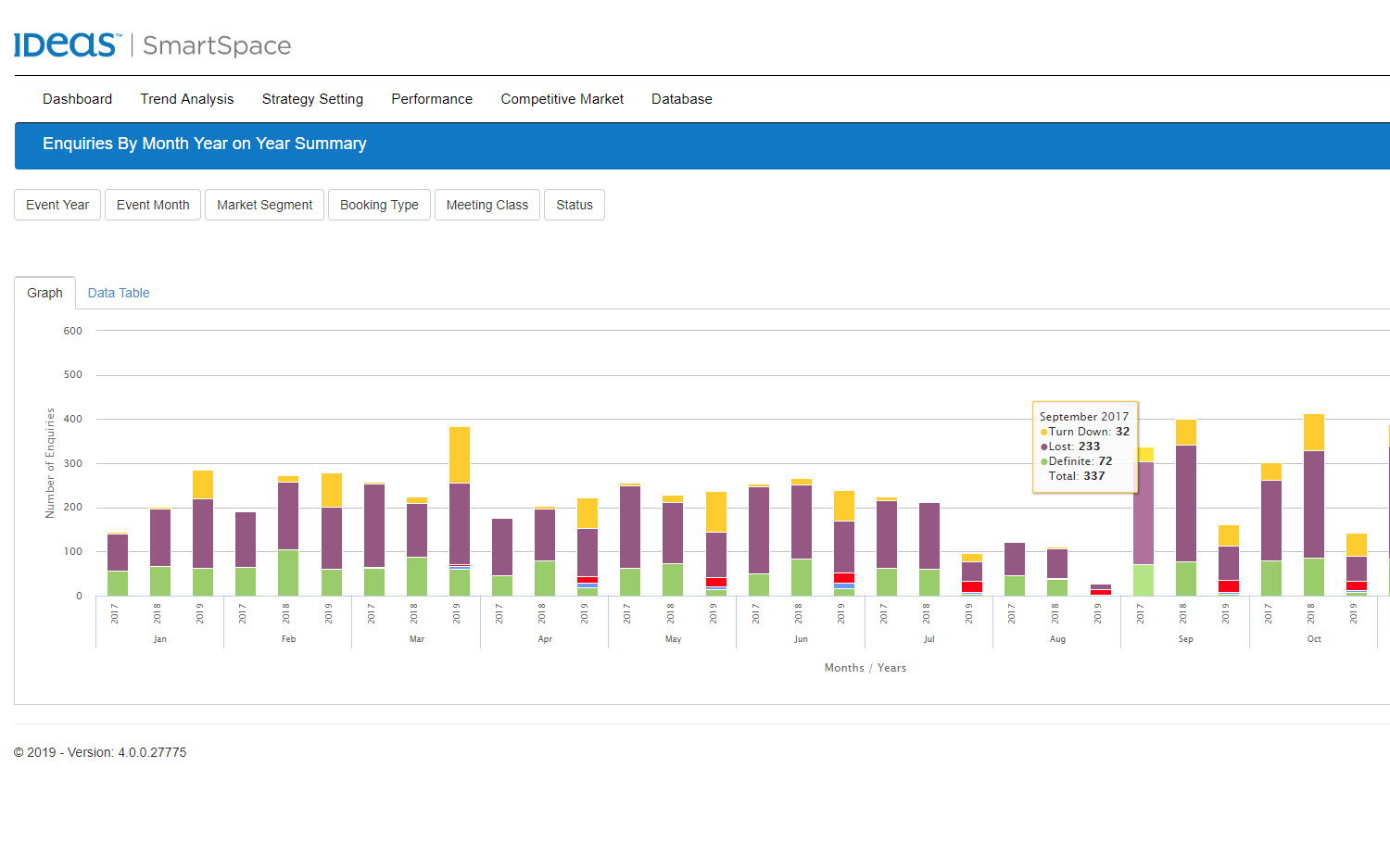Open the Competitive Market section

tap(562, 99)
